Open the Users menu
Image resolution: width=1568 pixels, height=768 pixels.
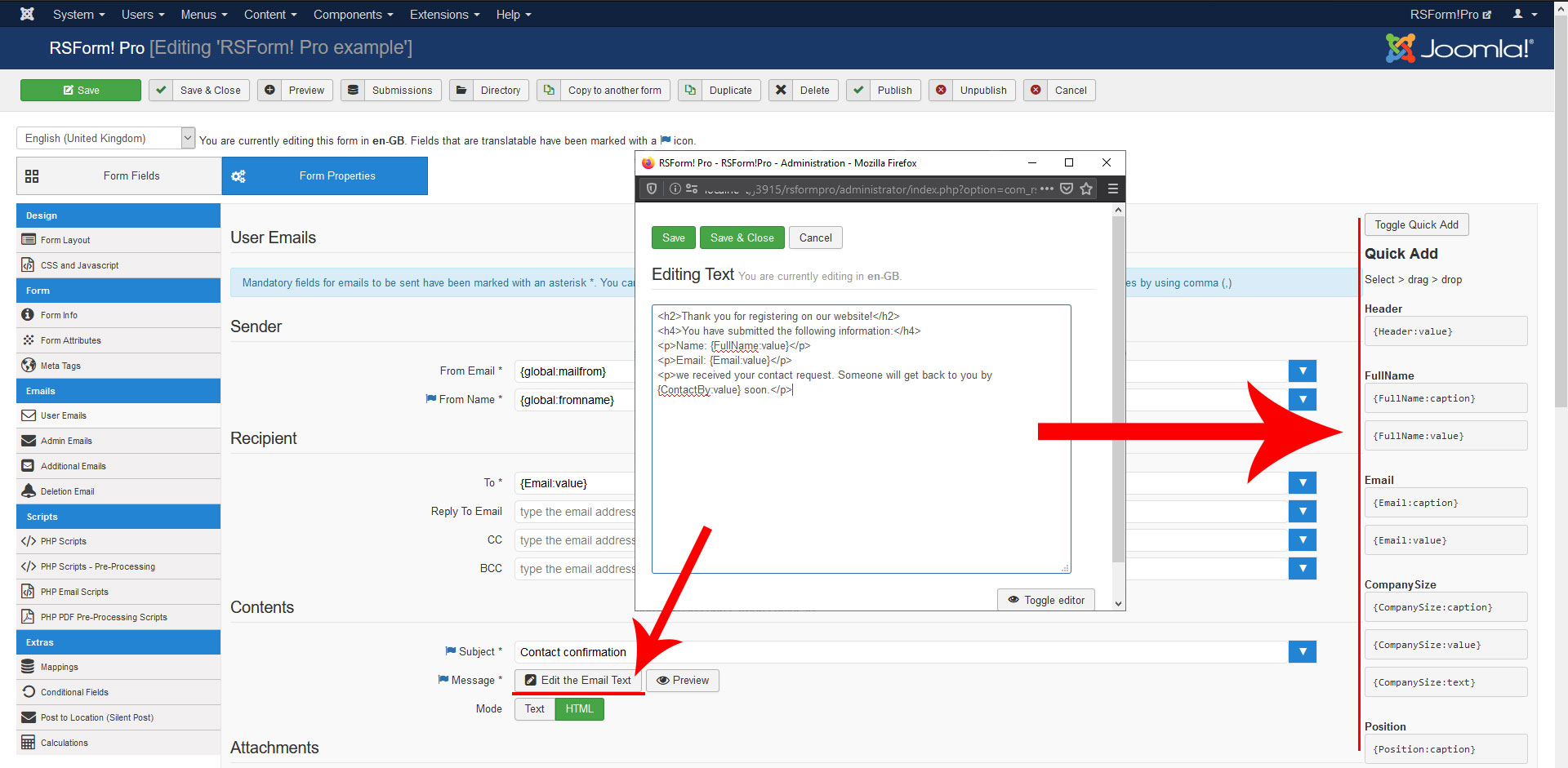click(143, 14)
